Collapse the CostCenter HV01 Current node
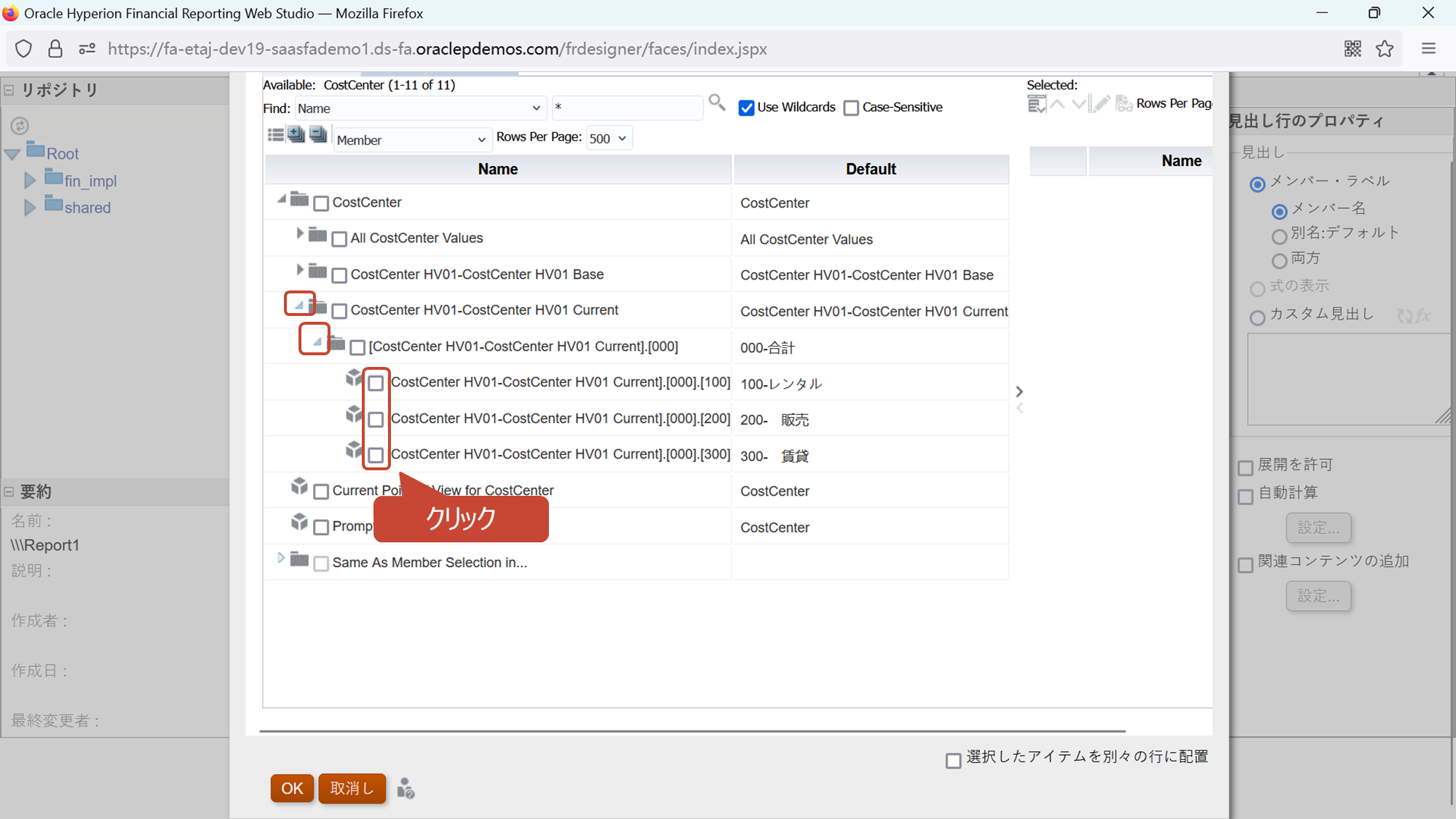 [299, 304]
